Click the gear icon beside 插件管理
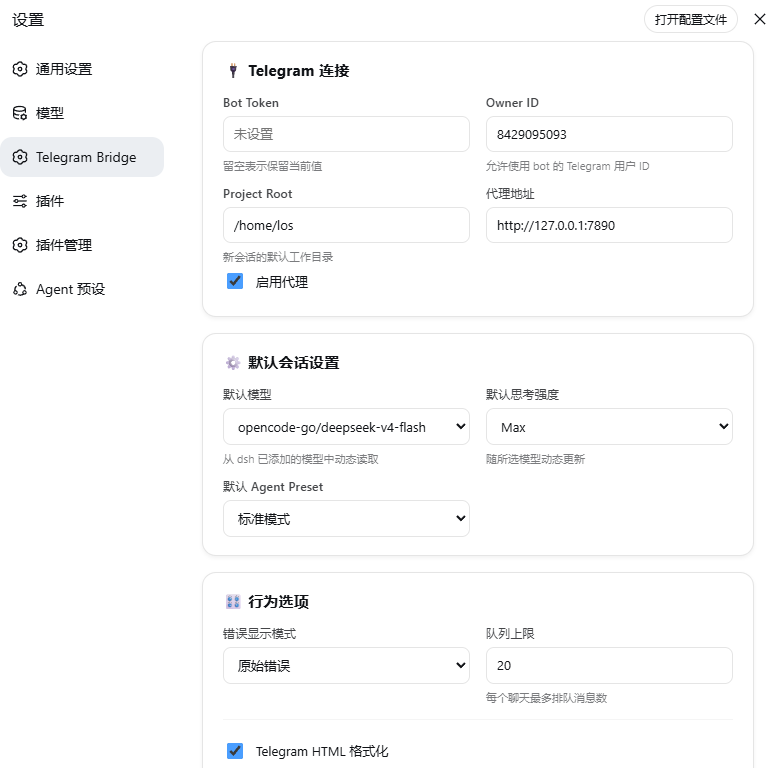 click(20, 245)
